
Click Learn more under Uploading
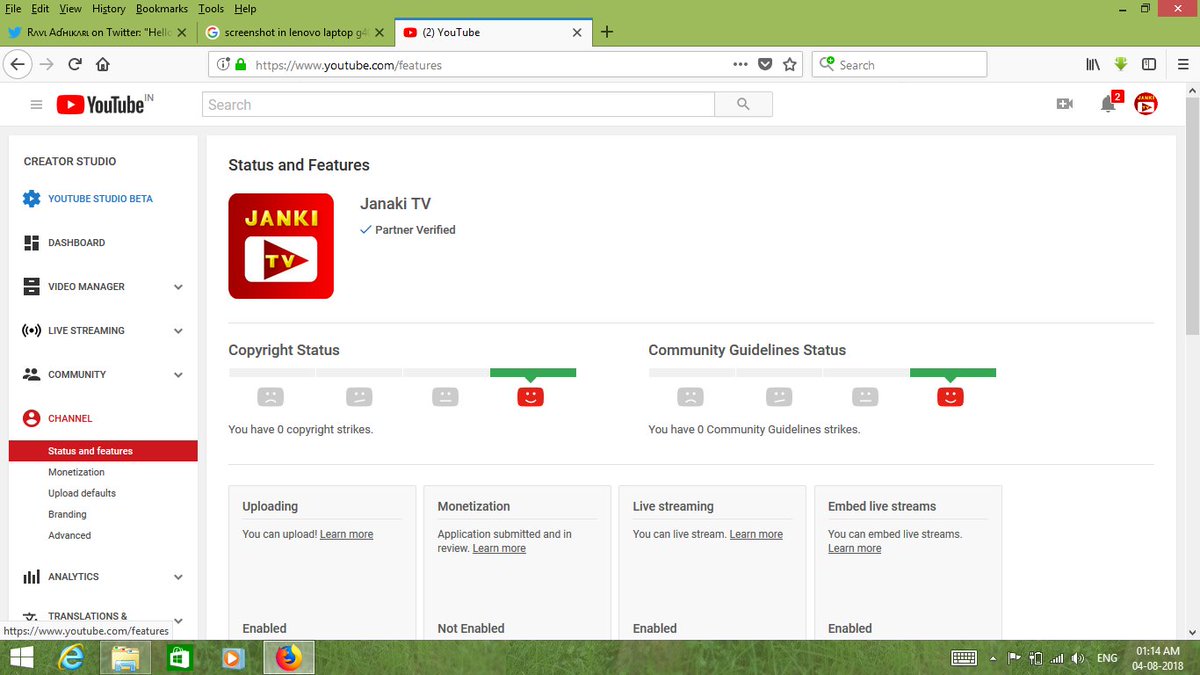(346, 534)
